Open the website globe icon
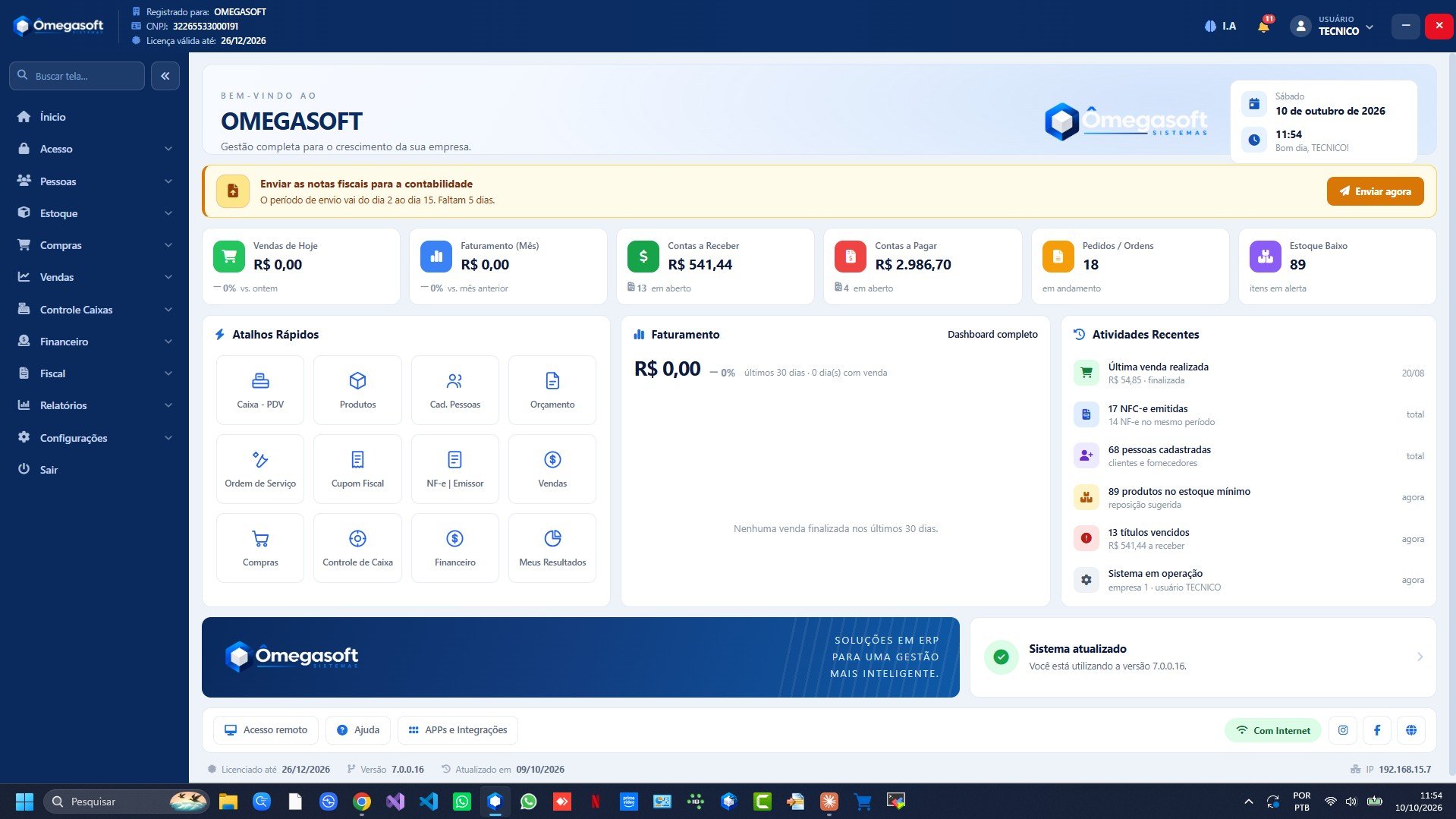The height and width of the screenshot is (819, 1456). 1411,730
